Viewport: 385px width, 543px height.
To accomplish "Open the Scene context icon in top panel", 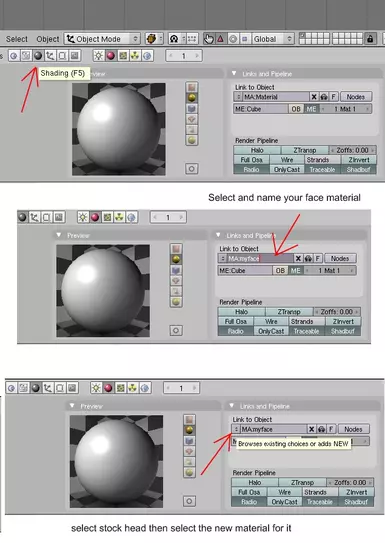I will (x=74, y=55).
